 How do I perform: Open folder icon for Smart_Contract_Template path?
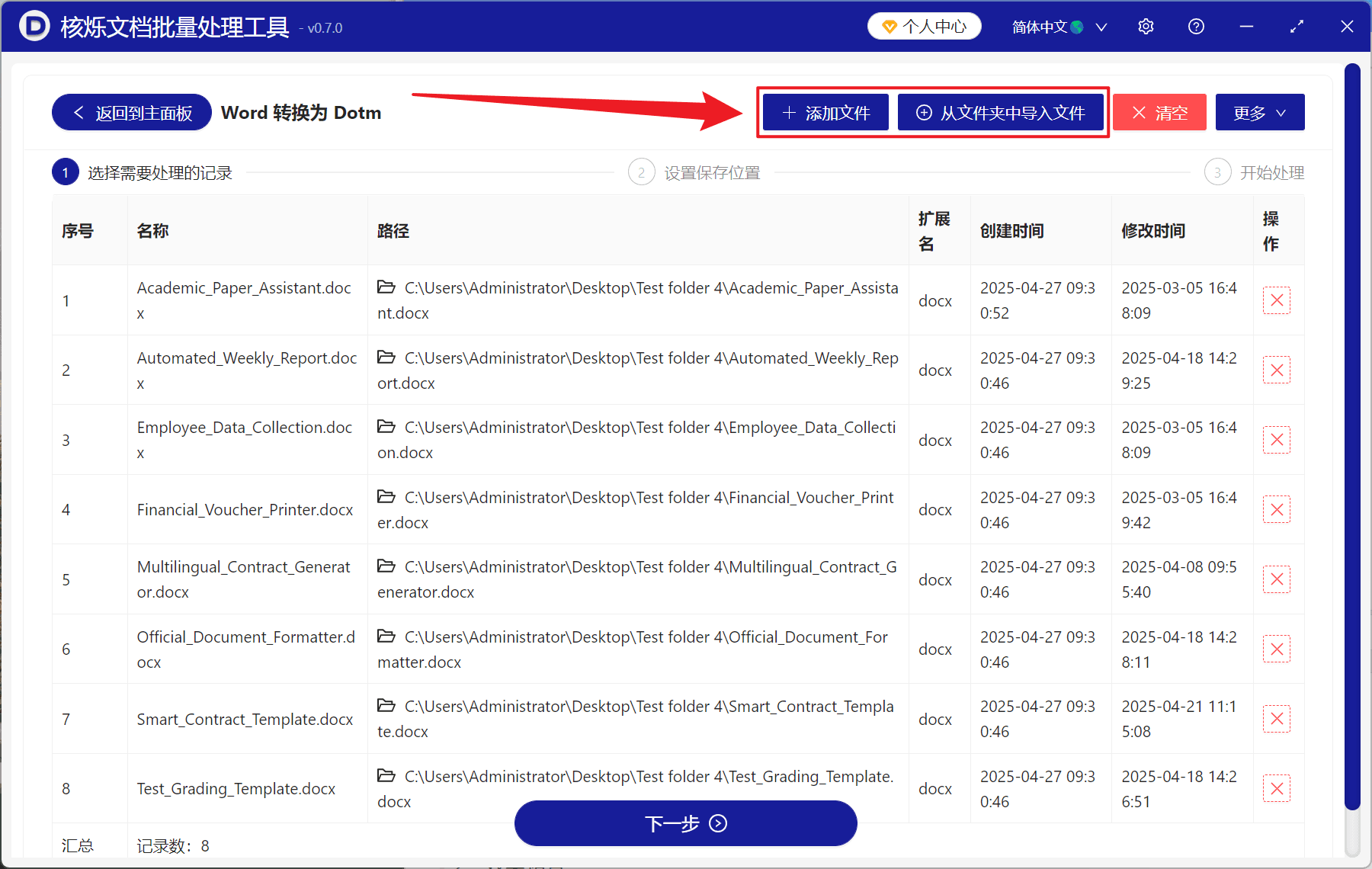coord(386,706)
